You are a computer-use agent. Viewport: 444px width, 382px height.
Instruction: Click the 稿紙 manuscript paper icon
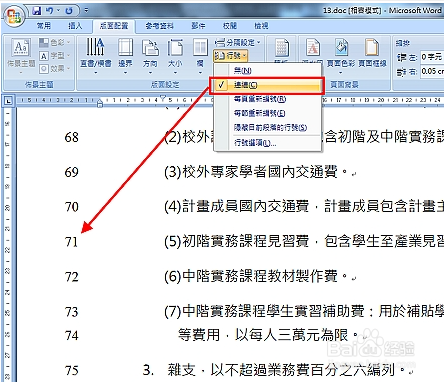(x=282, y=49)
